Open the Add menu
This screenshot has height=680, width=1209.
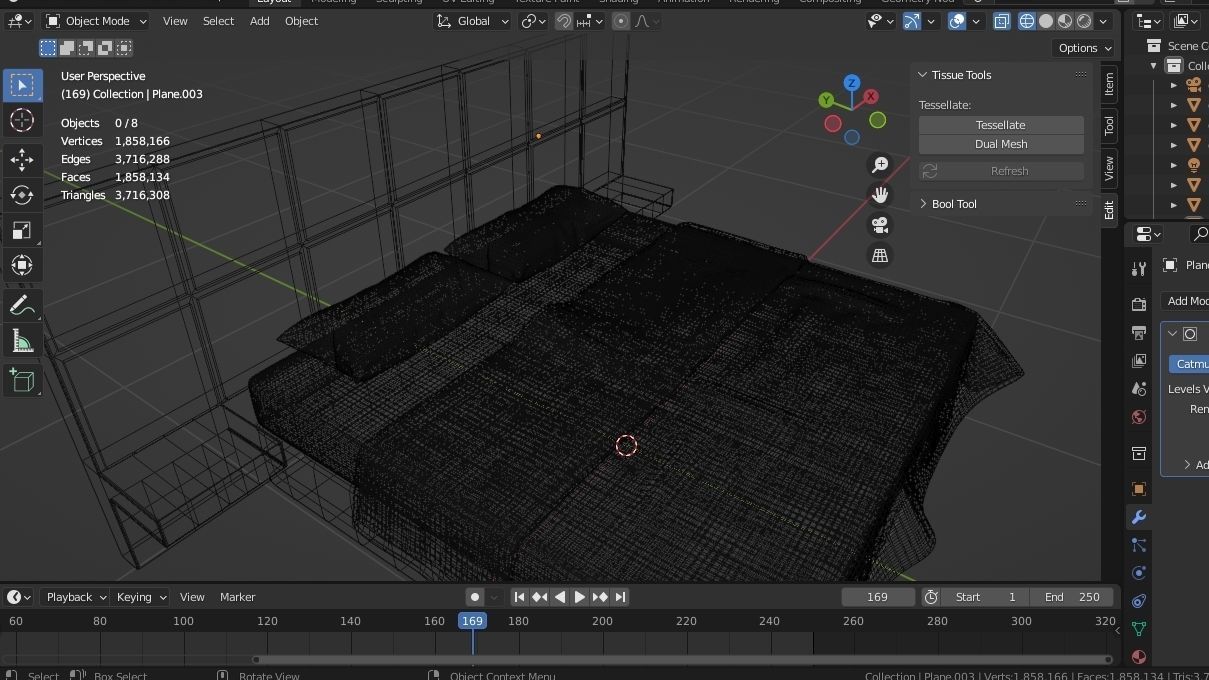click(x=259, y=21)
